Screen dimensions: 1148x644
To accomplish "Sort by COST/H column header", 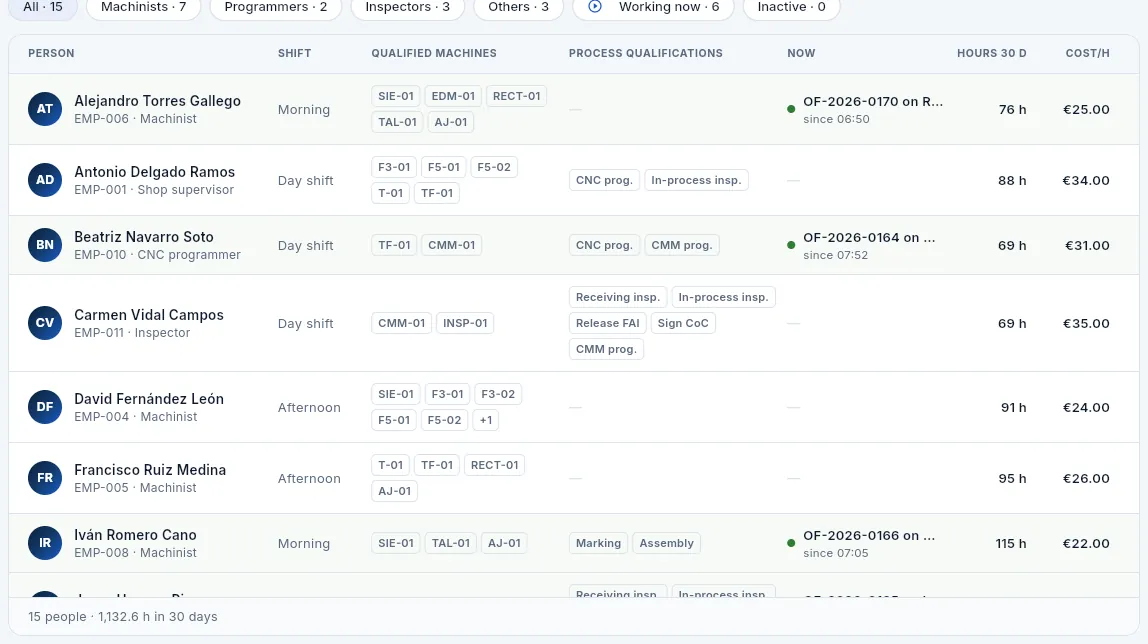I will 1087,53.
